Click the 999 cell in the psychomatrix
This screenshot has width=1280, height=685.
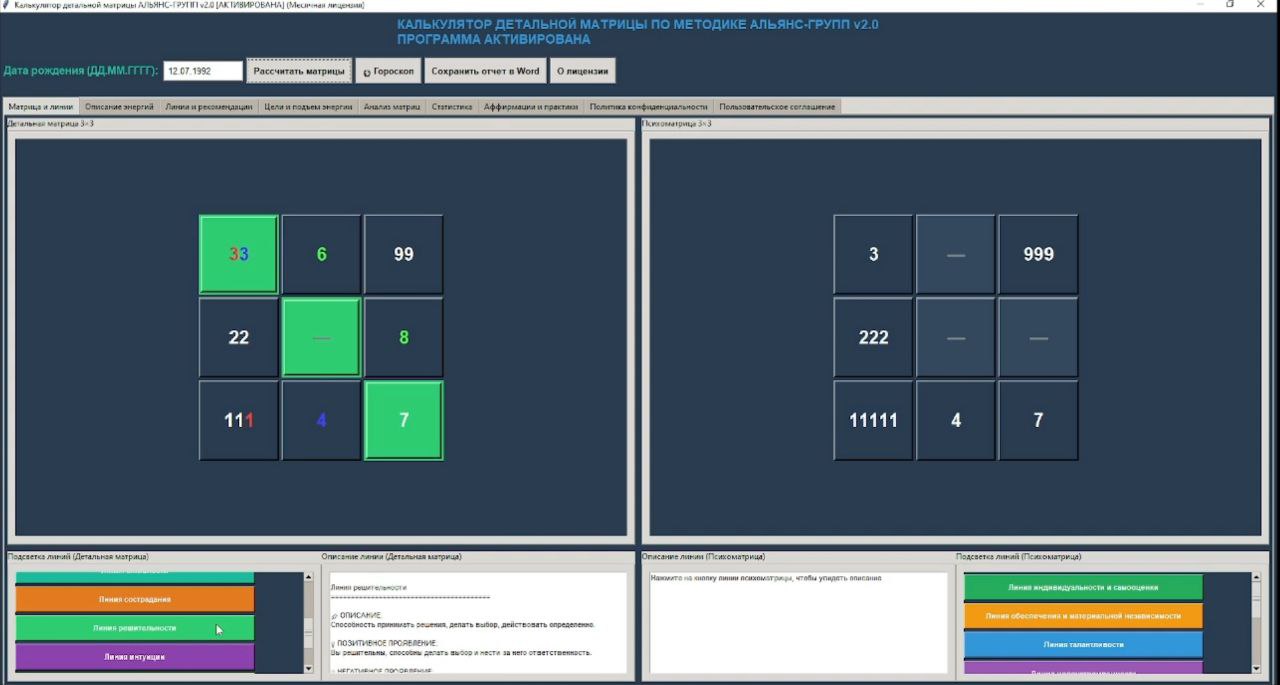pos(1038,254)
